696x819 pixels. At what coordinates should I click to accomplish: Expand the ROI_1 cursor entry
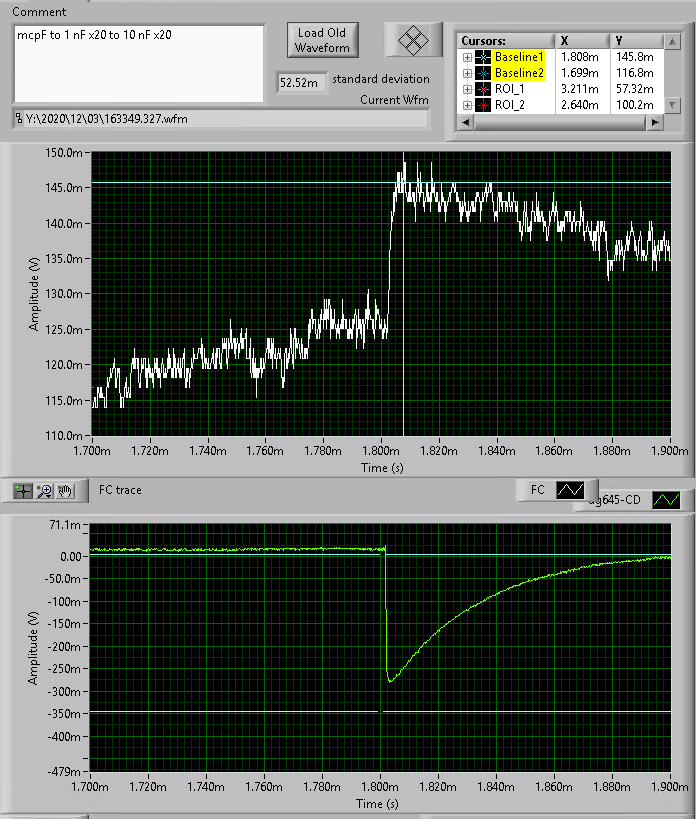point(466,89)
